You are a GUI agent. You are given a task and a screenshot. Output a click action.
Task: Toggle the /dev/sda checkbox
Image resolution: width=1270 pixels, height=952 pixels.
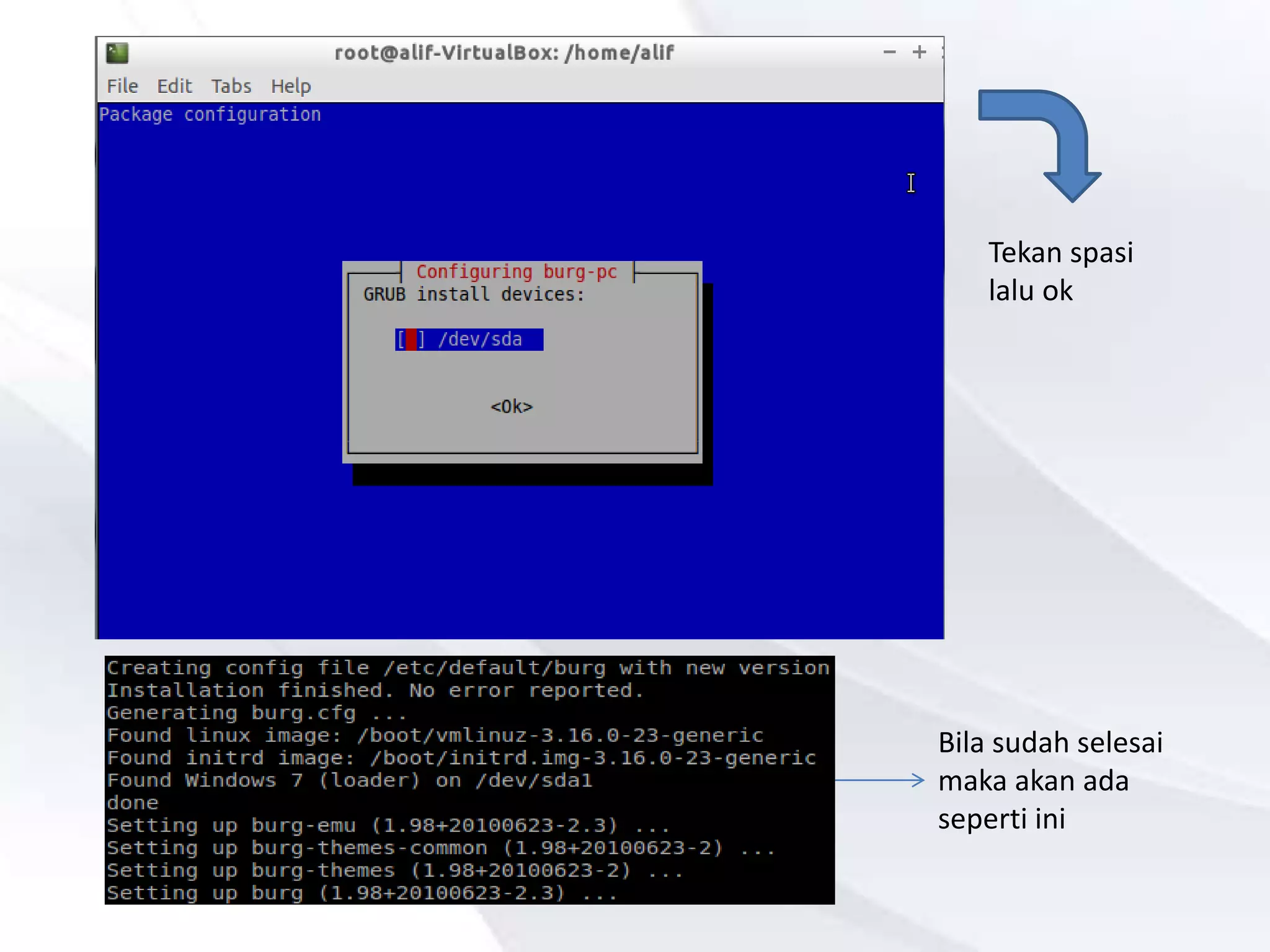(411, 340)
